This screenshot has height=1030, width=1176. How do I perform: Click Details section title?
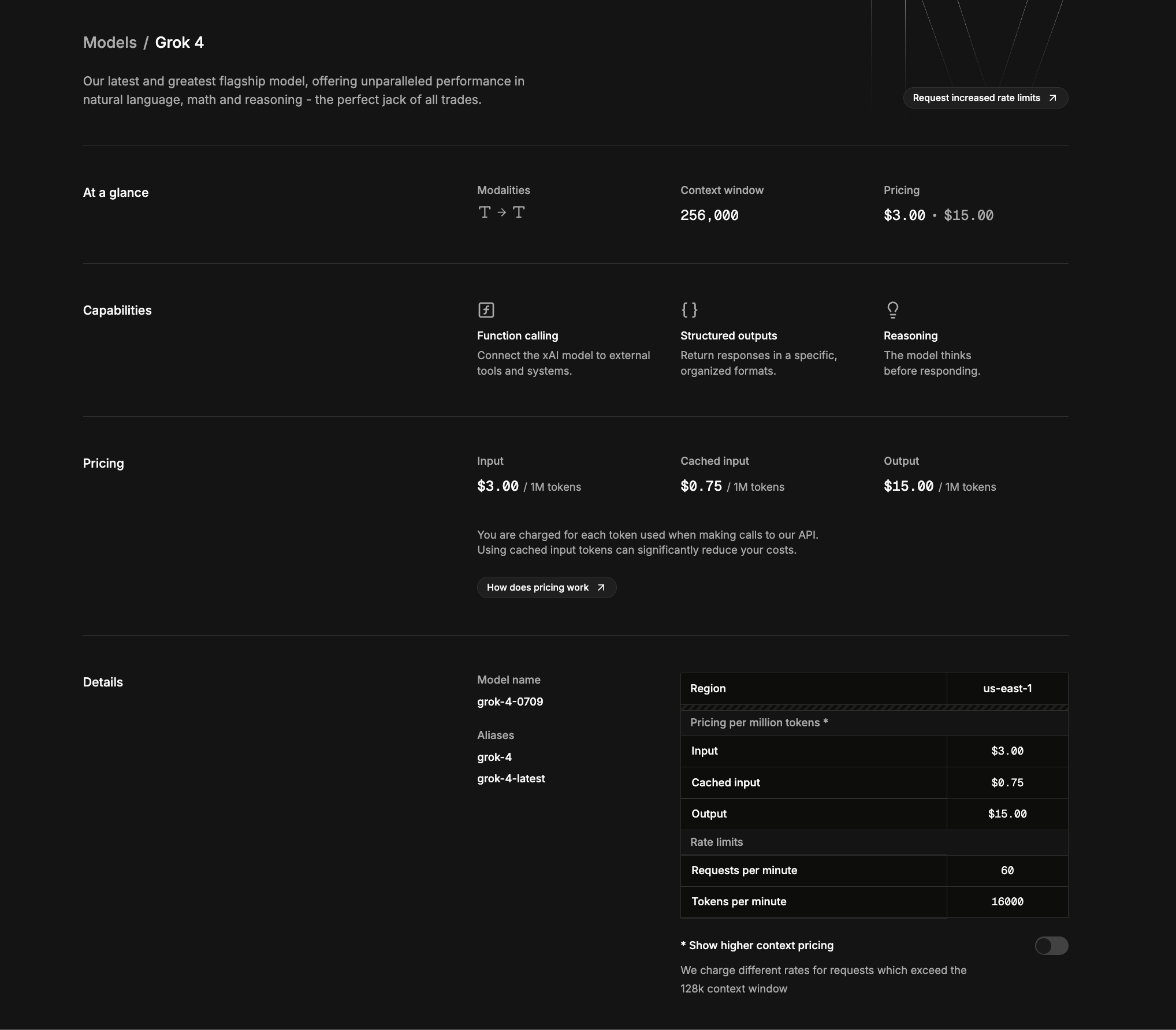pyautogui.click(x=103, y=682)
